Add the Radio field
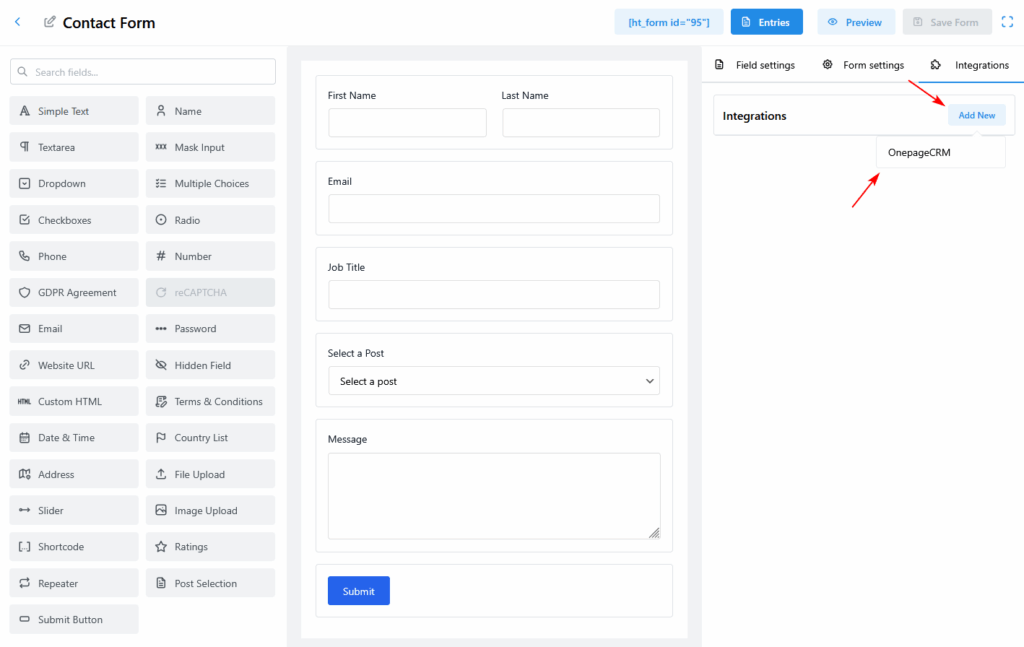 click(x=210, y=220)
